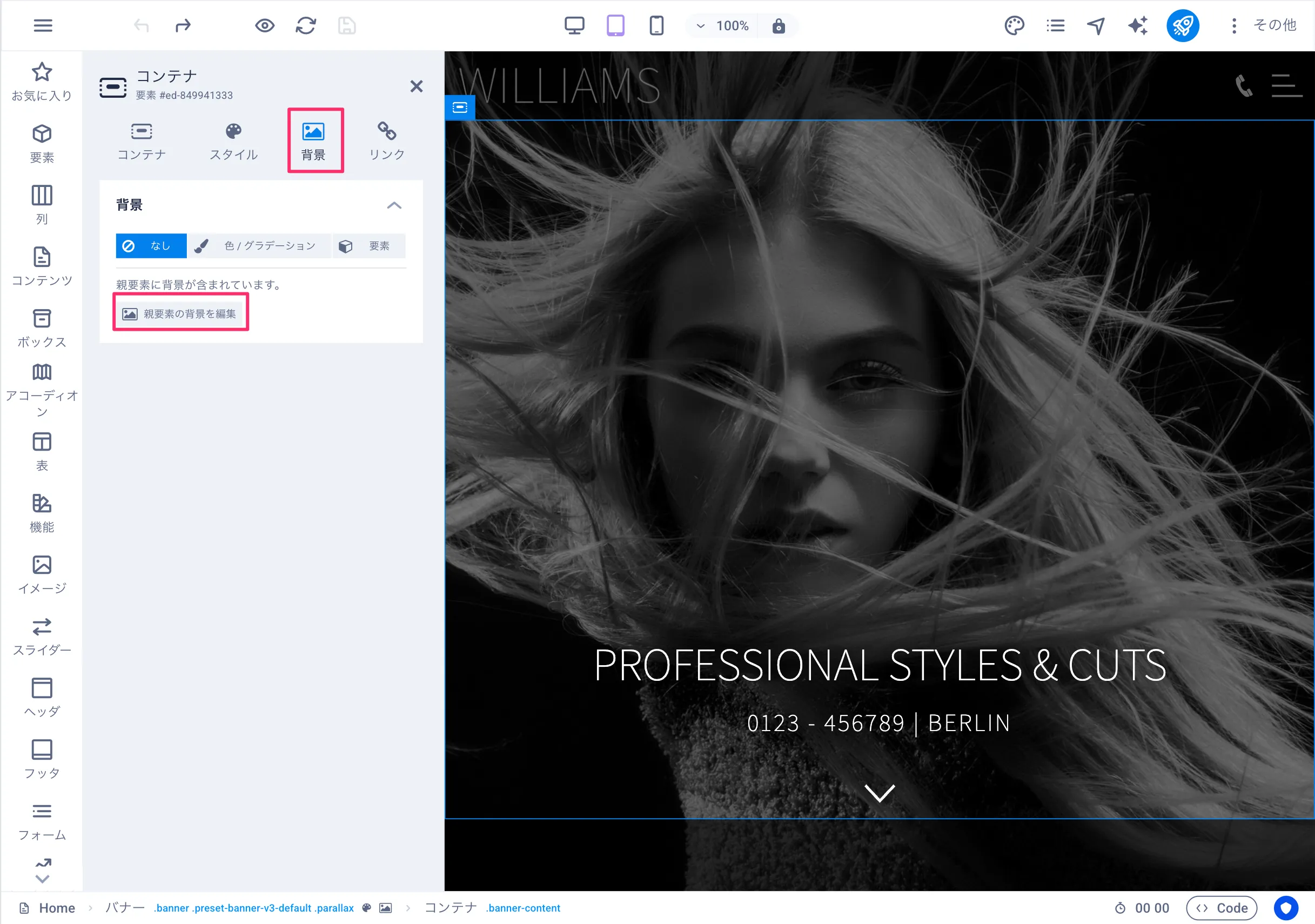
Task: Open 列 columns in sidebar
Action: pyautogui.click(x=42, y=205)
